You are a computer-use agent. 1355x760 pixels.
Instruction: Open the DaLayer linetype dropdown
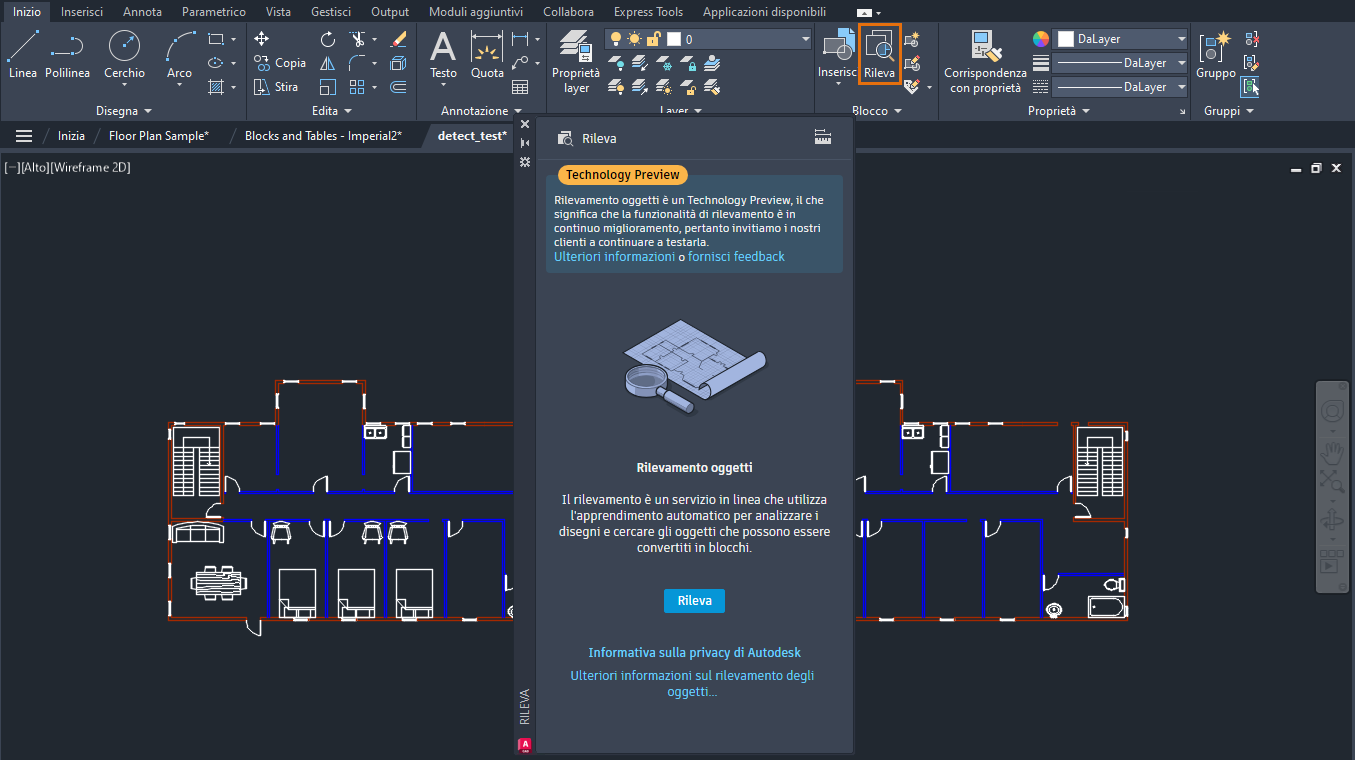tap(1118, 87)
